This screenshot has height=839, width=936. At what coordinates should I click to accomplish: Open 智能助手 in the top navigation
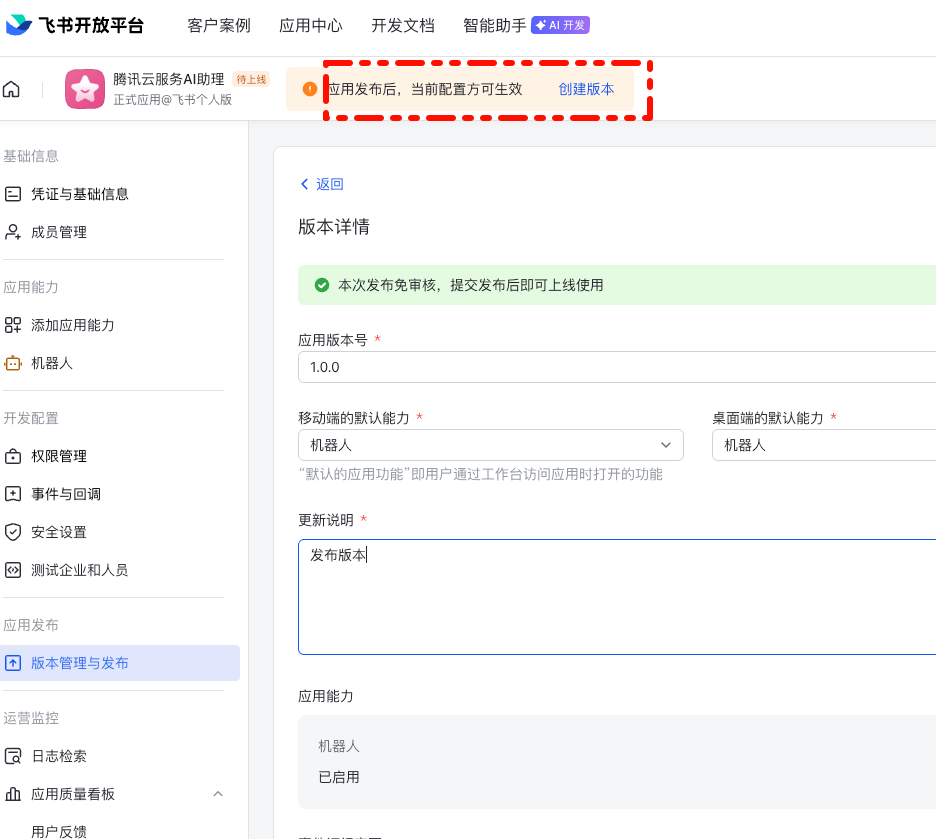coord(495,25)
